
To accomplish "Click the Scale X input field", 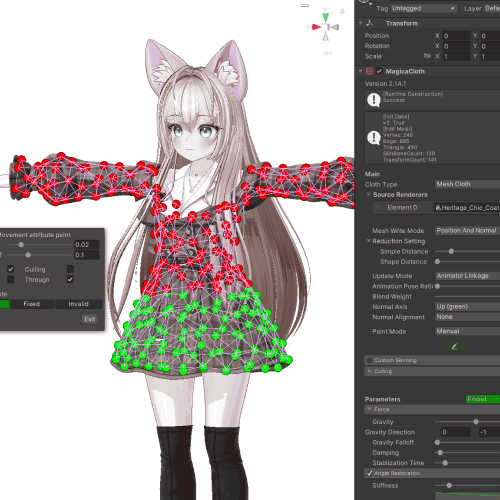I will point(456,56).
